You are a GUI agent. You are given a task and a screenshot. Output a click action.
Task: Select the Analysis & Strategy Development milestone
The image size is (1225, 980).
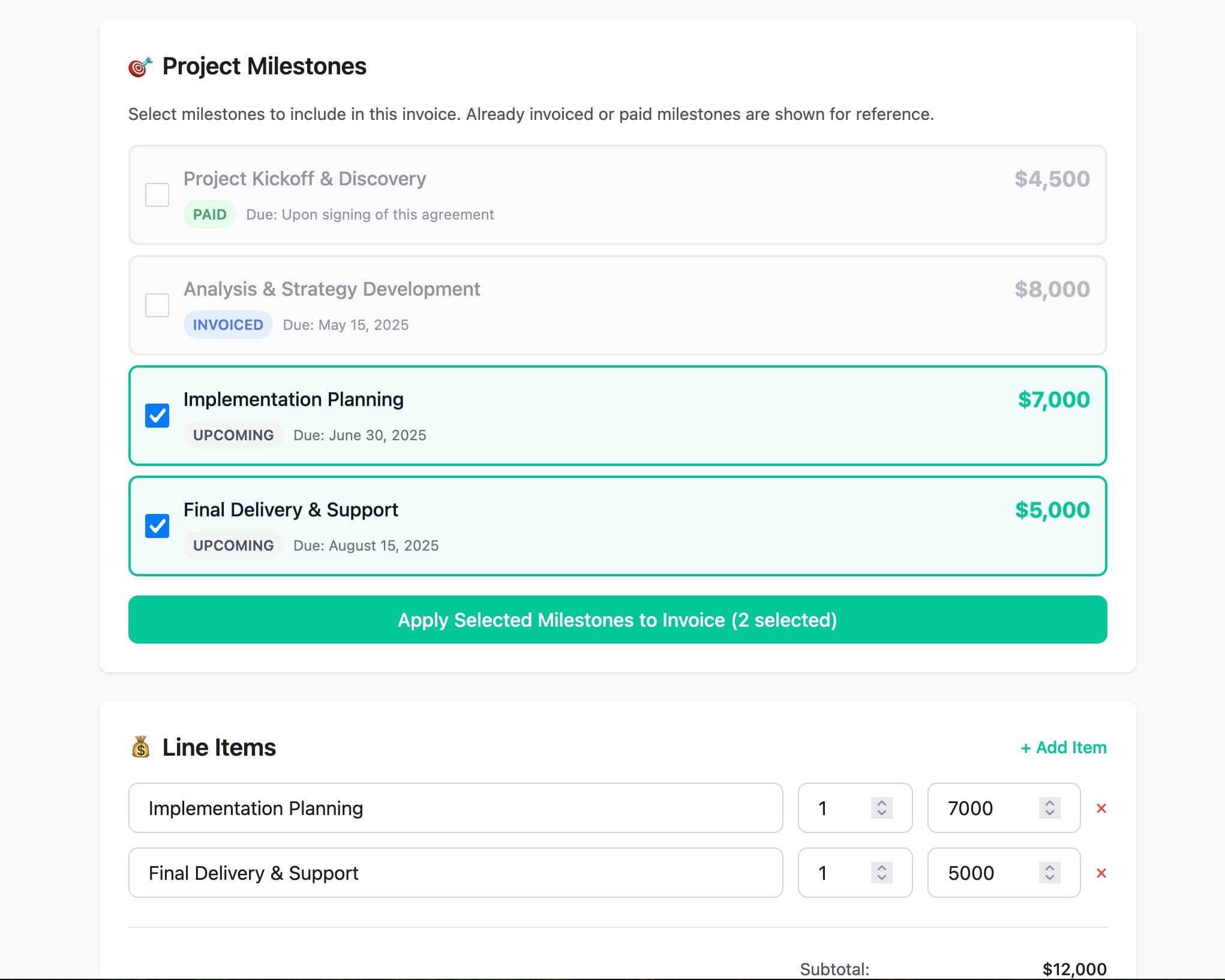pyautogui.click(x=157, y=305)
